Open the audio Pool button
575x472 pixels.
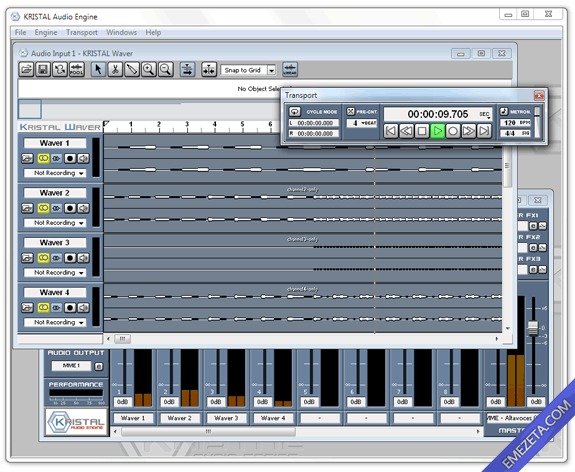(x=77, y=69)
